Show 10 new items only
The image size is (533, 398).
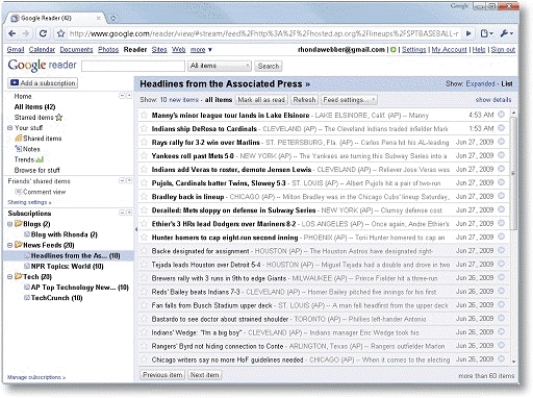point(179,100)
